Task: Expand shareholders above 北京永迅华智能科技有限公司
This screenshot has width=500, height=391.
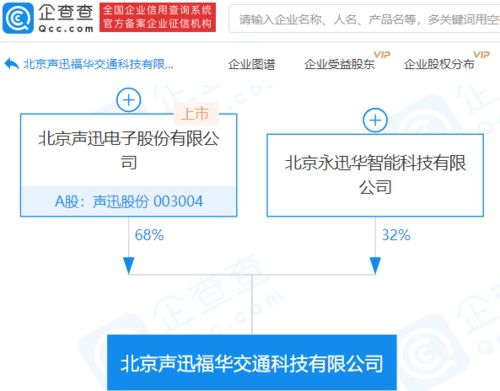Action: [x=375, y=120]
